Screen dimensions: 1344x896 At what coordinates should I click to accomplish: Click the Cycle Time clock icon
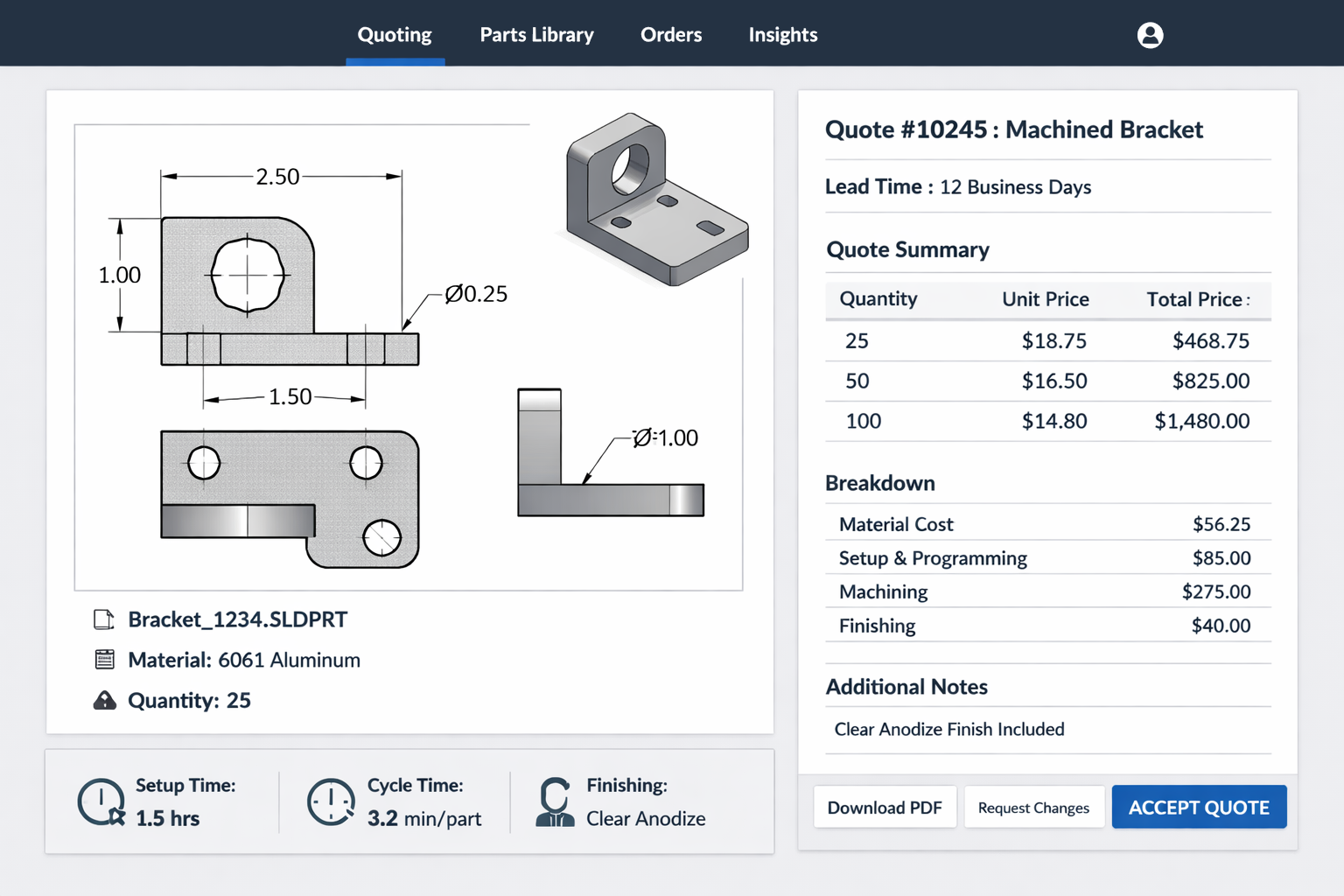(x=331, y=802)
